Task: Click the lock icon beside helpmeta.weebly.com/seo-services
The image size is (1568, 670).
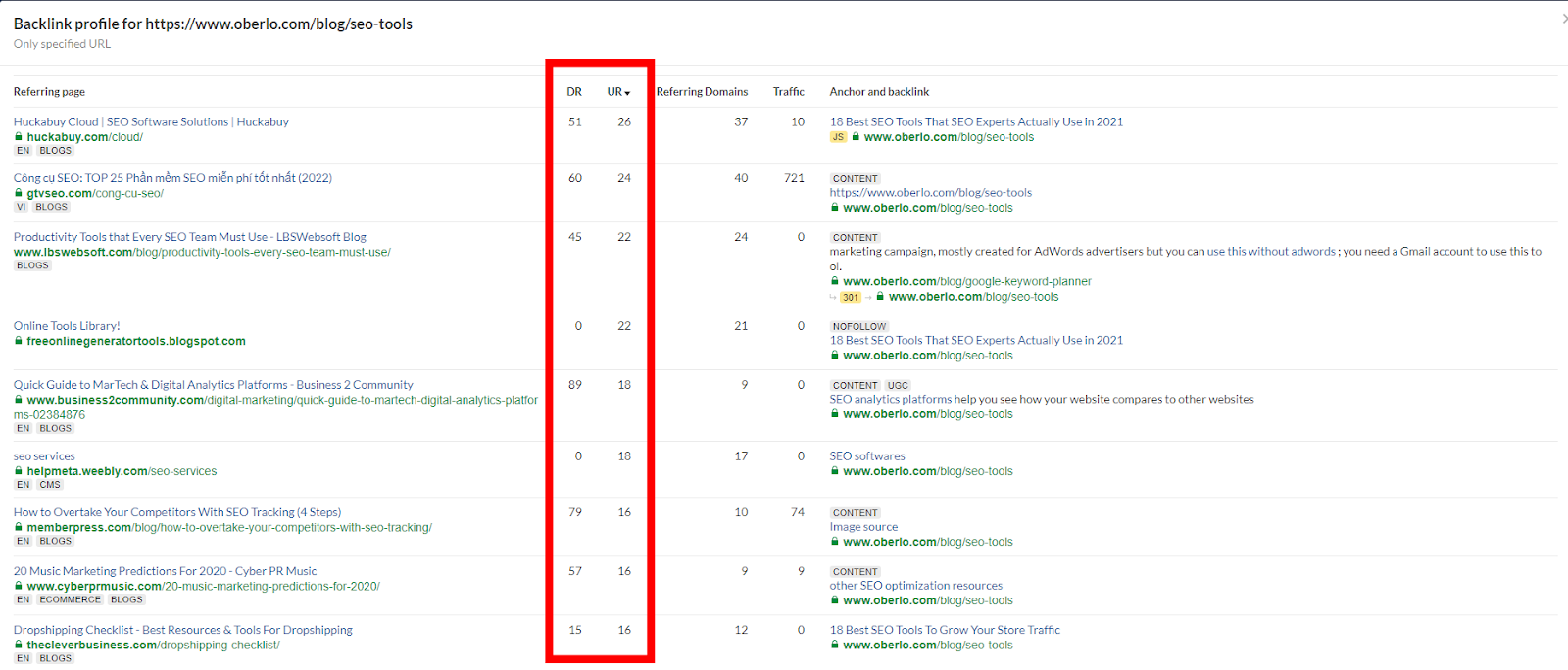Action: click(18, 472)
